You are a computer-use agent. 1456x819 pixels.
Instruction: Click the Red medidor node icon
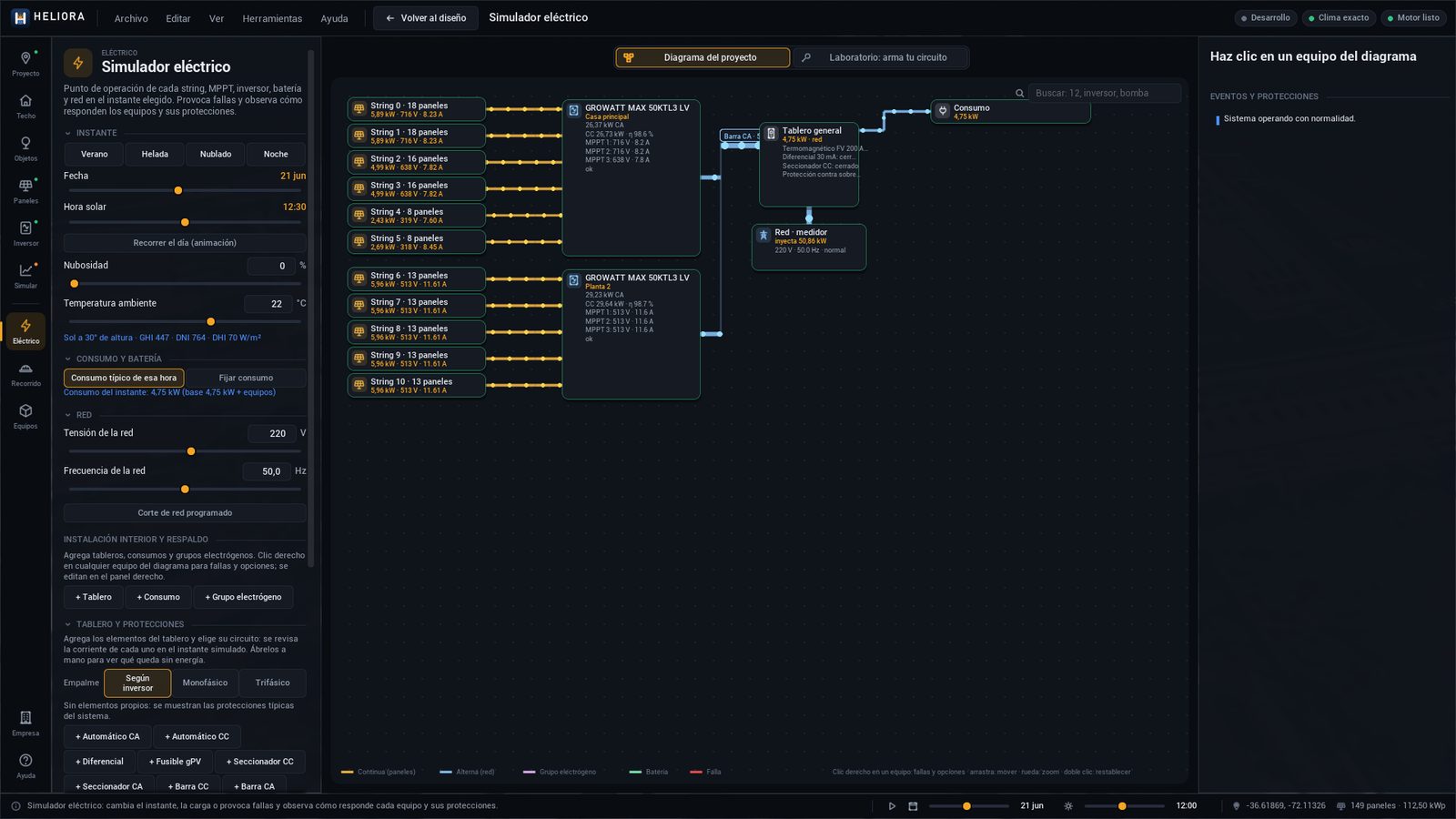(763, 236)
